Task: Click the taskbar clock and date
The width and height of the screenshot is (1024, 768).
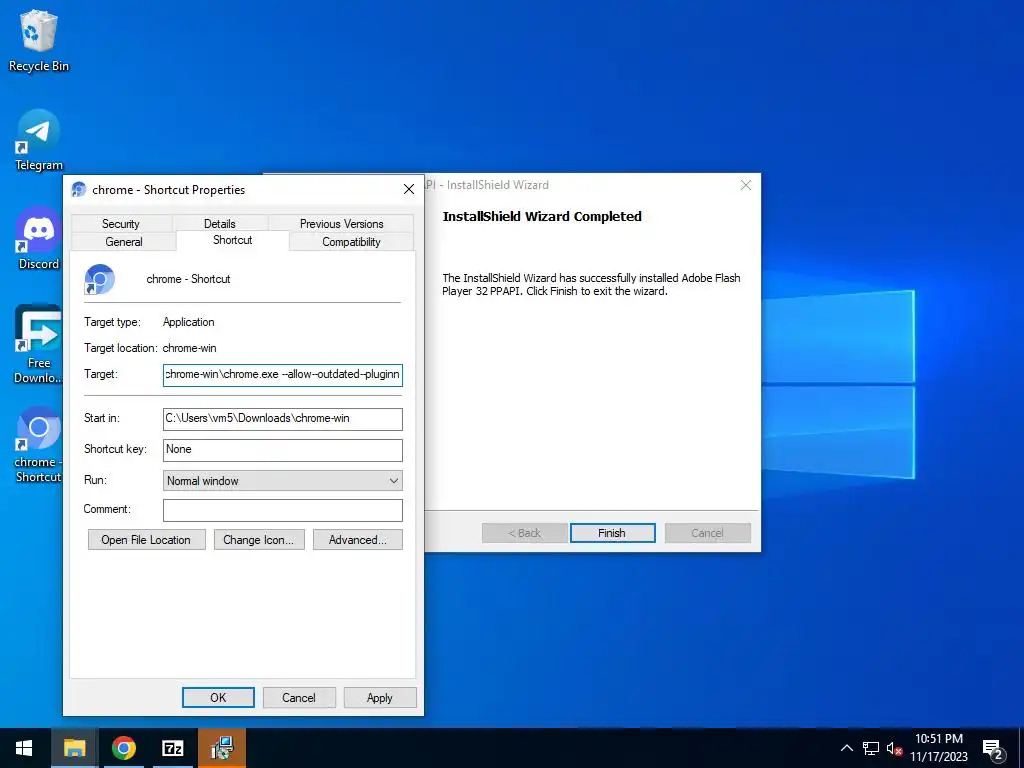Action: [x=938, y=748]
